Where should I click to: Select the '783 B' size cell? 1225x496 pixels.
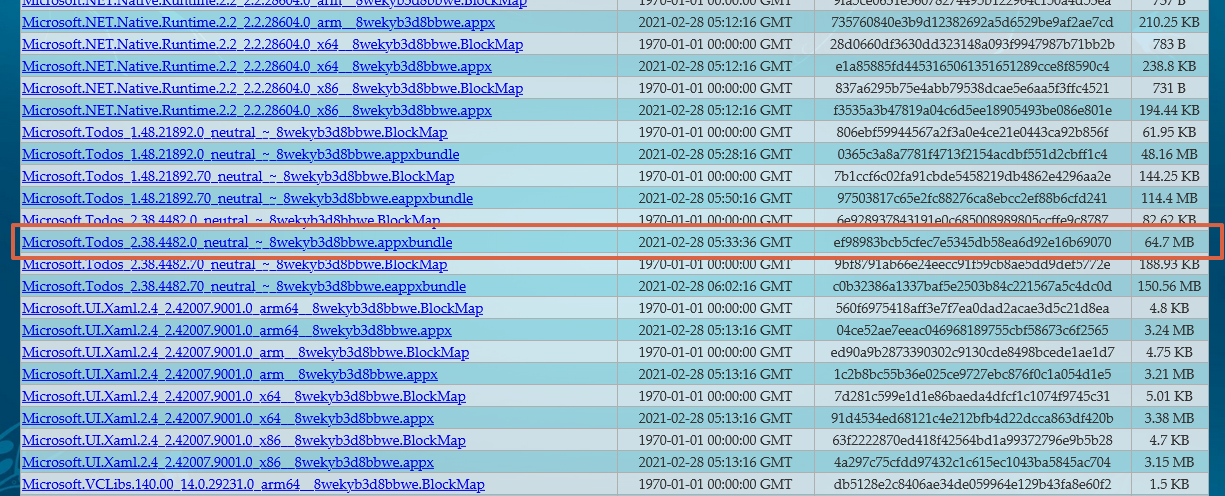[x=1168, y=44]
